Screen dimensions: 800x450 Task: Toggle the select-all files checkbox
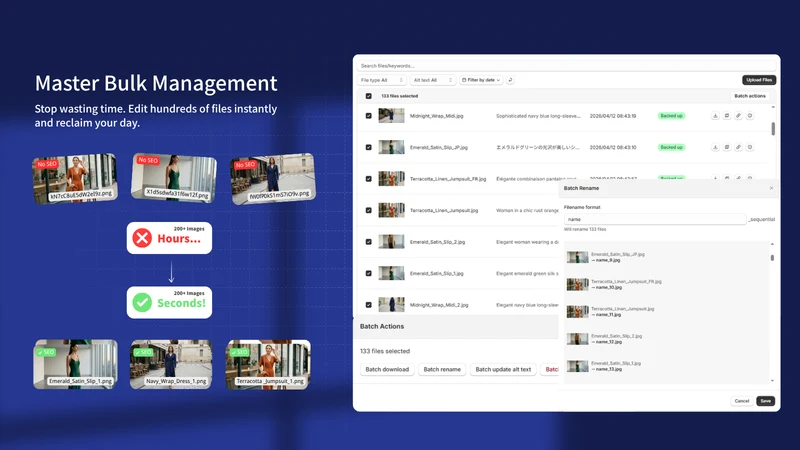coord(368,96)
